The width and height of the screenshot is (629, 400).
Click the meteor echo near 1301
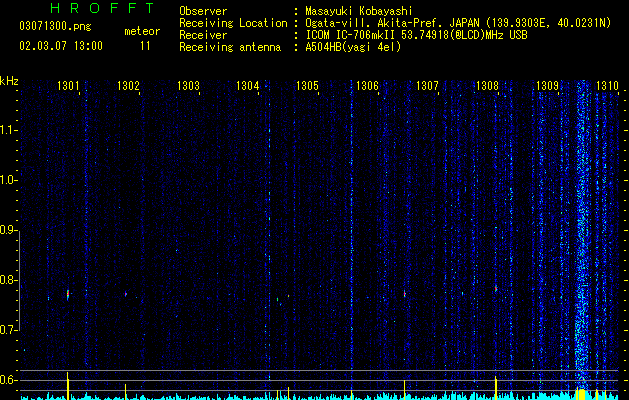[68, 294]
